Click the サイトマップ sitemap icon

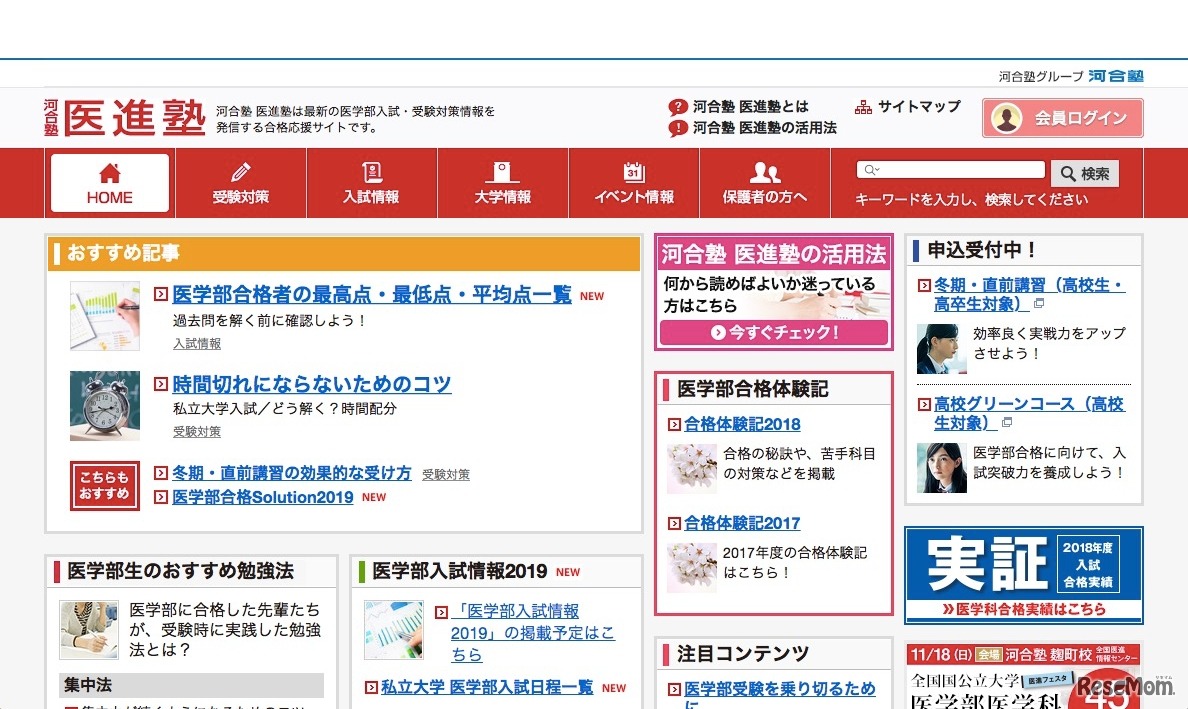862,106
